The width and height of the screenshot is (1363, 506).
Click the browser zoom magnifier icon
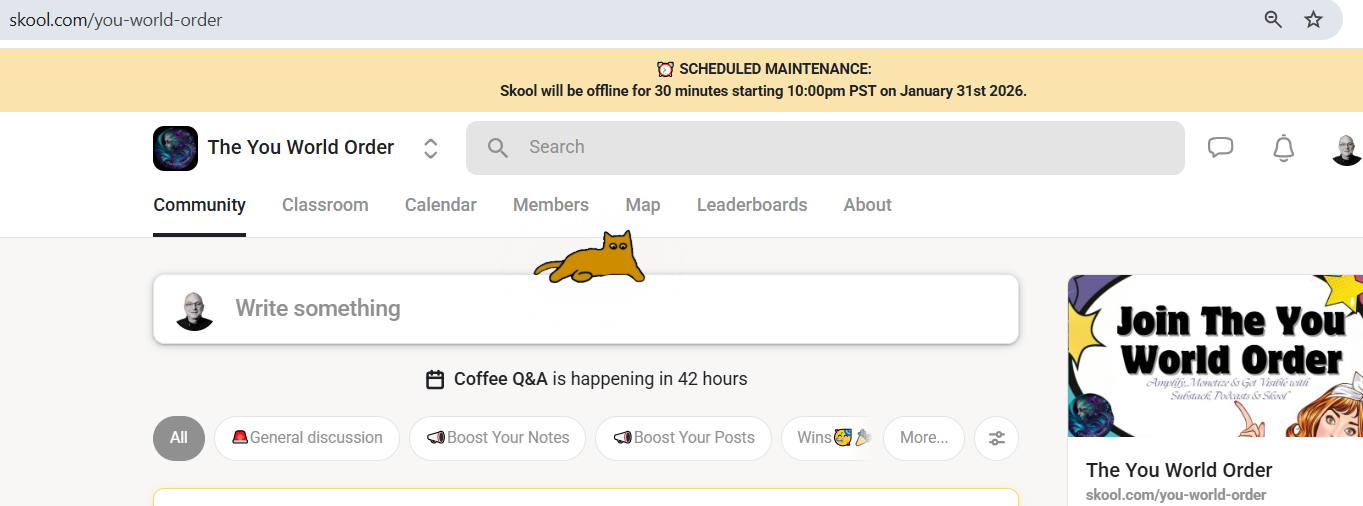point(1273,19)
